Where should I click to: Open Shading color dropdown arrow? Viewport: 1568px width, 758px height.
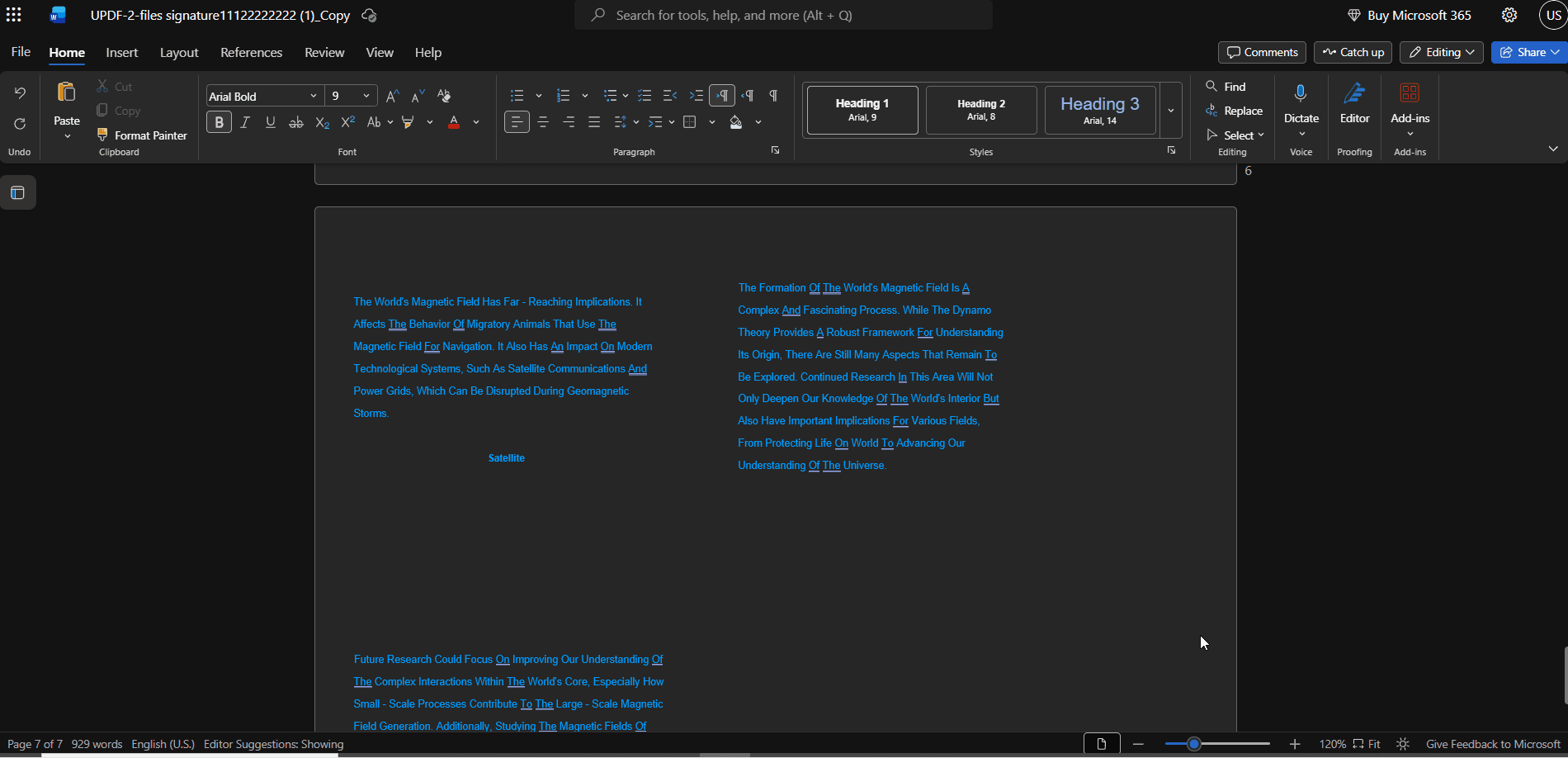pos(758,122)
